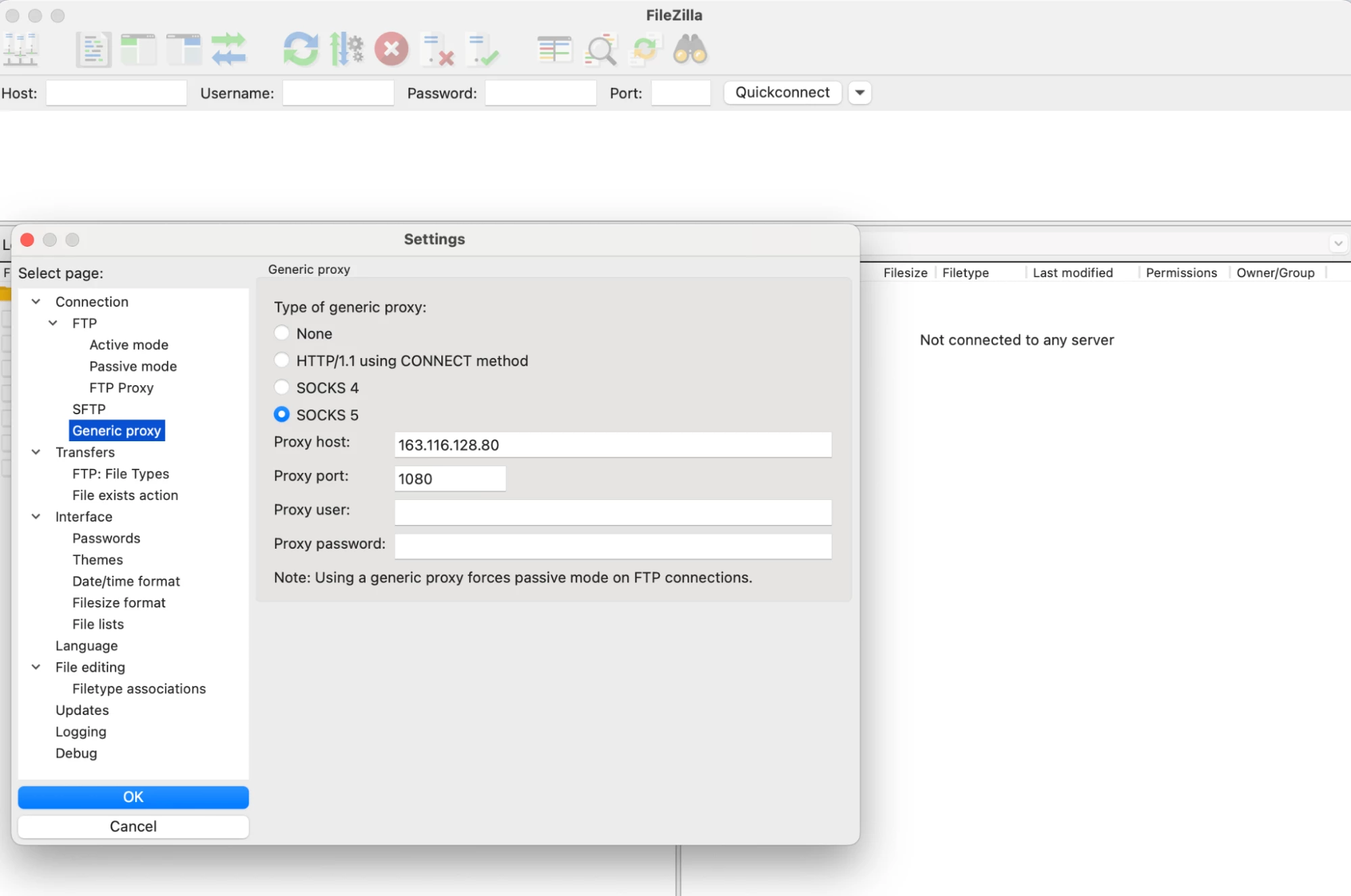Choose the SOCKS 4 option

[282, 387]
